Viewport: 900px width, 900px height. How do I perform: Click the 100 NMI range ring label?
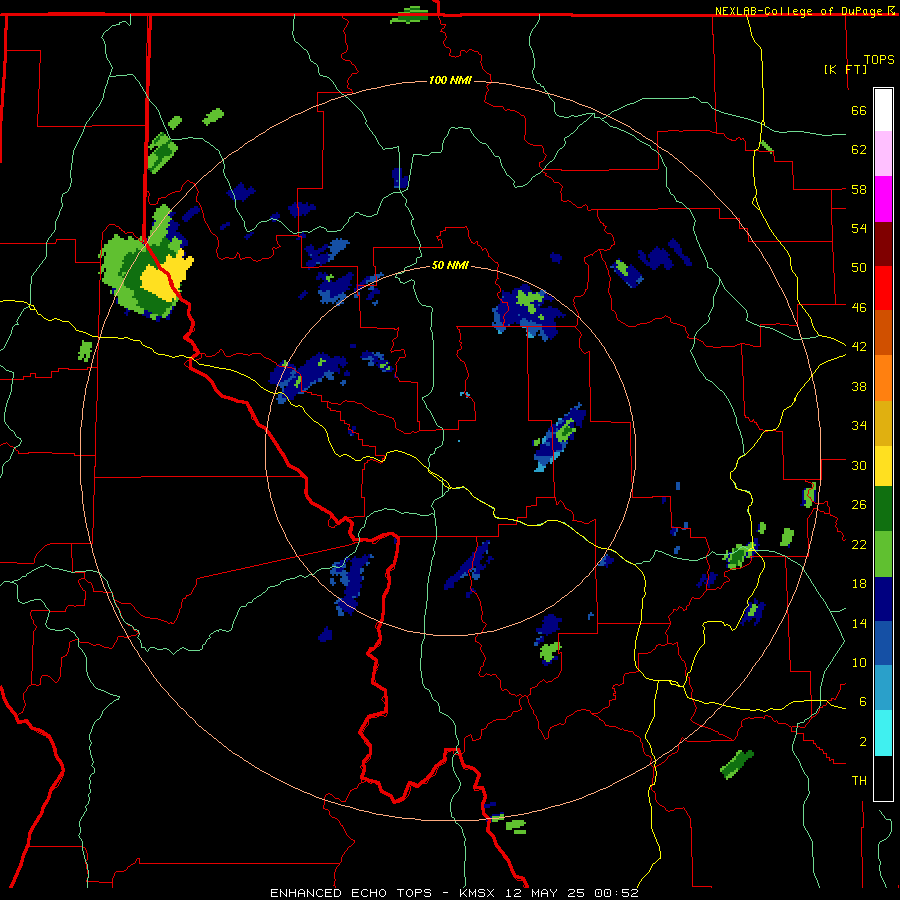pos(450,80)
